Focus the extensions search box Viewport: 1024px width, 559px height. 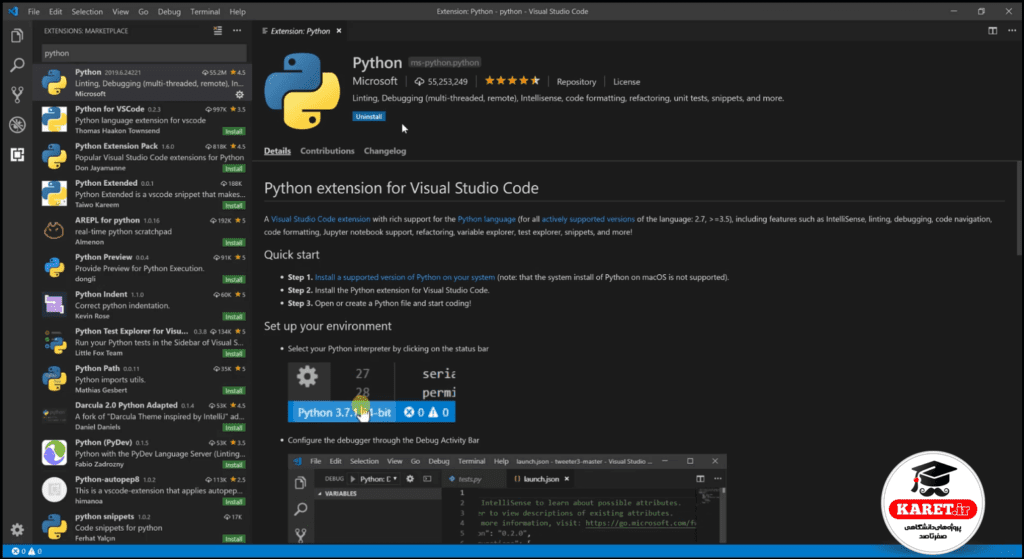(144, 53)
